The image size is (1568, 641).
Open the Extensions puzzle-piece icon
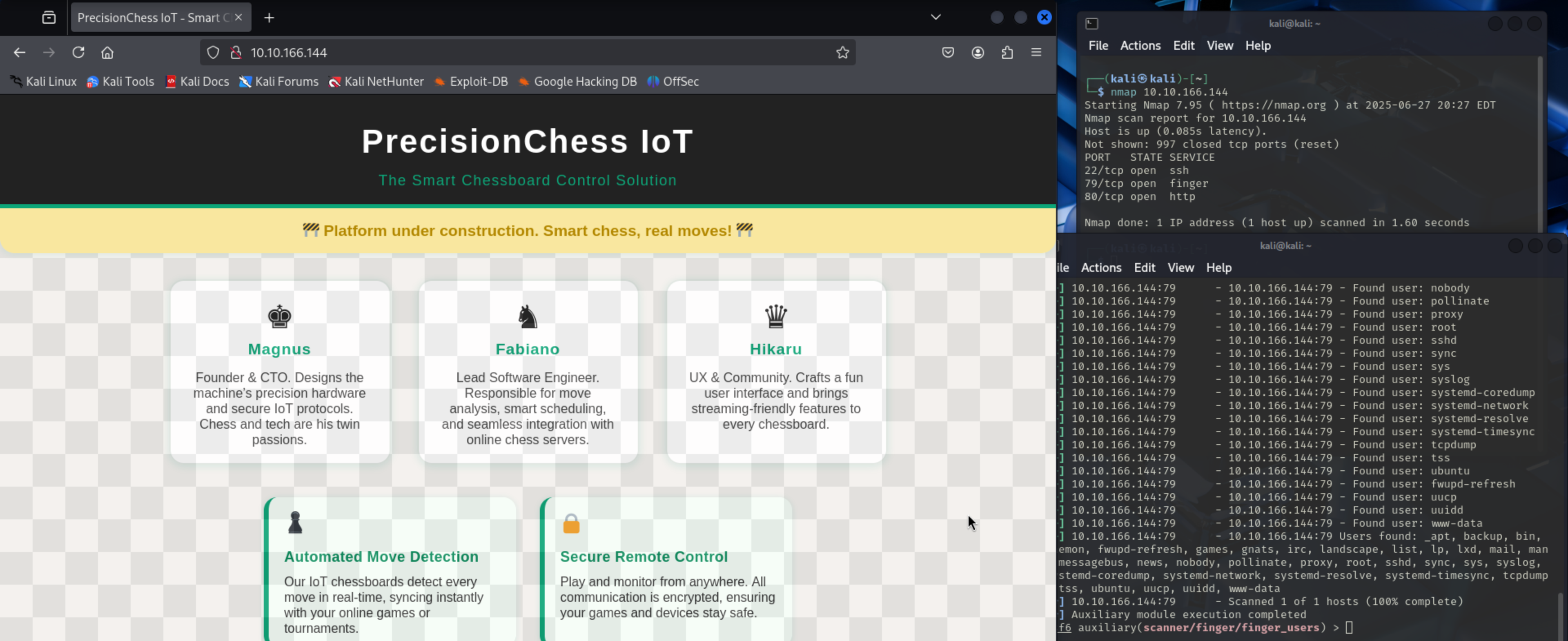click(x=1007, y=52)
